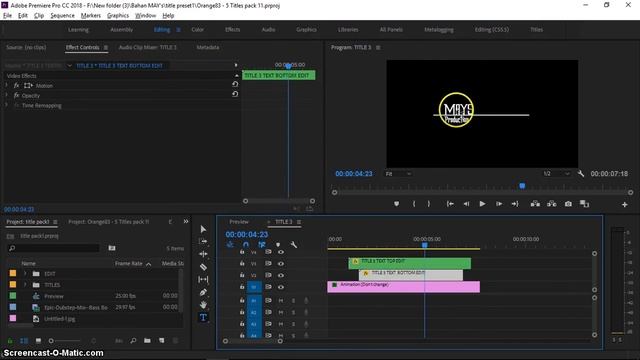Viewport: 640px width, 360px height.
Task: Click the Comparison View button
Action: tap(584, 204)
